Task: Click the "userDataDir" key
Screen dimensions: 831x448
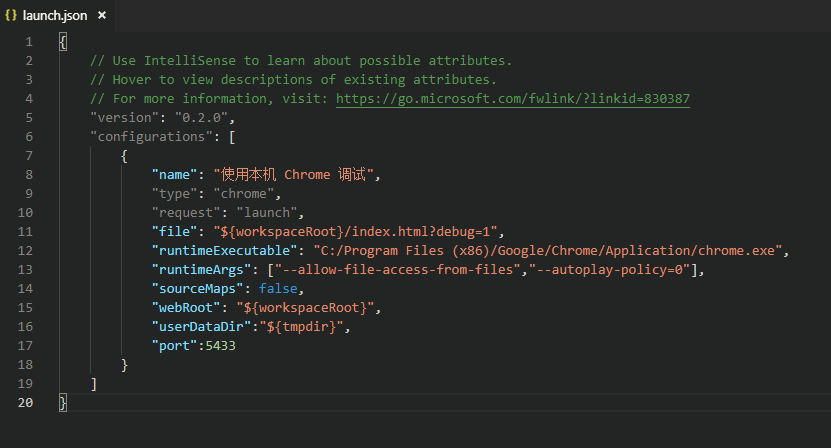Action: click(201, 327)
